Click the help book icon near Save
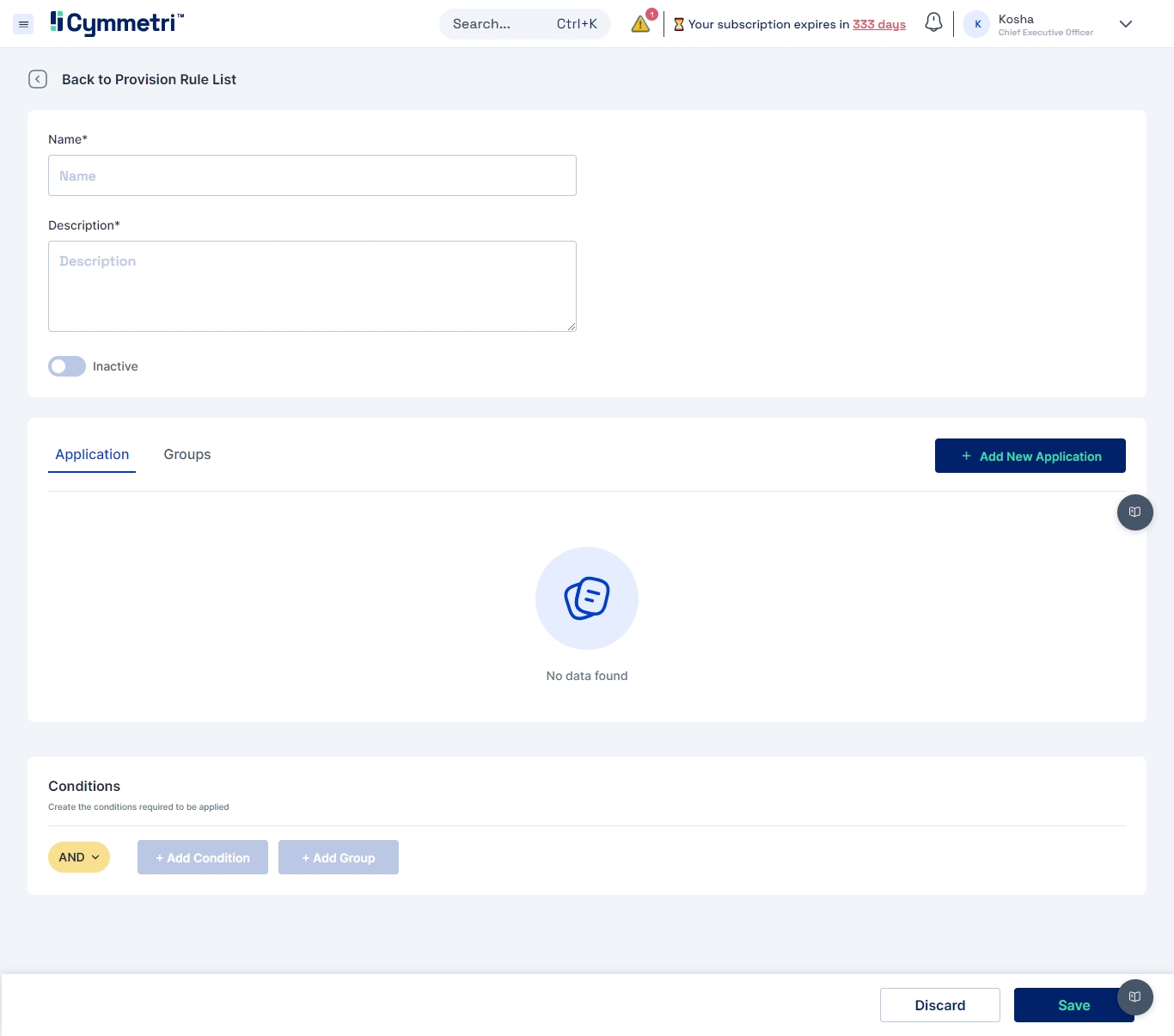Screen dimensions: 1174x1036 tap(1134, 997)
